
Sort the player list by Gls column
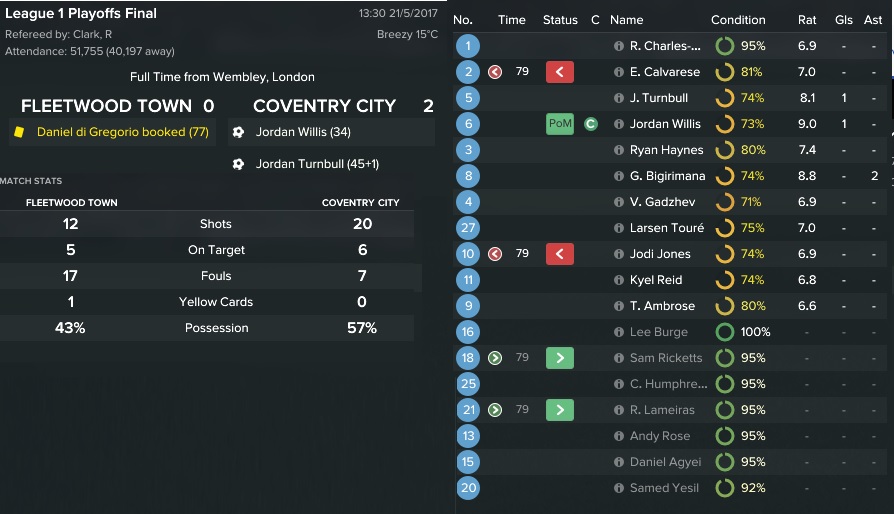[x=843, y=20]
